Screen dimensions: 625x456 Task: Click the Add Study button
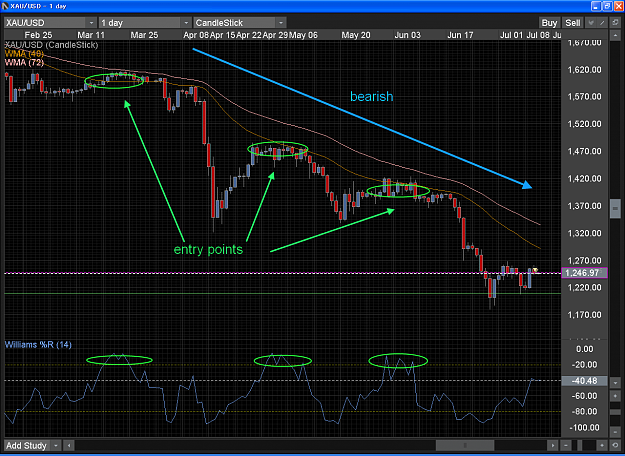point(26,445)
